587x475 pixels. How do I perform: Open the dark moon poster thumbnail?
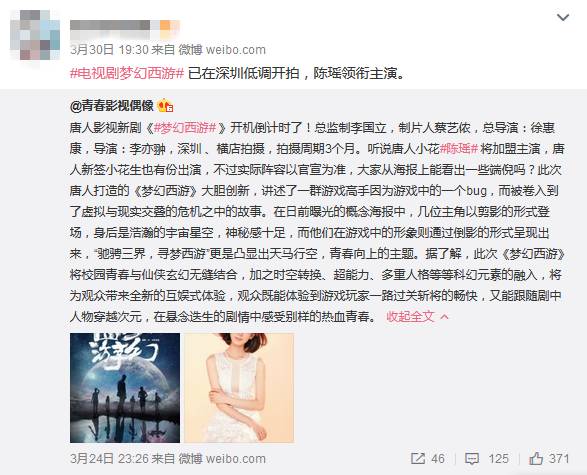click(125, 388)
